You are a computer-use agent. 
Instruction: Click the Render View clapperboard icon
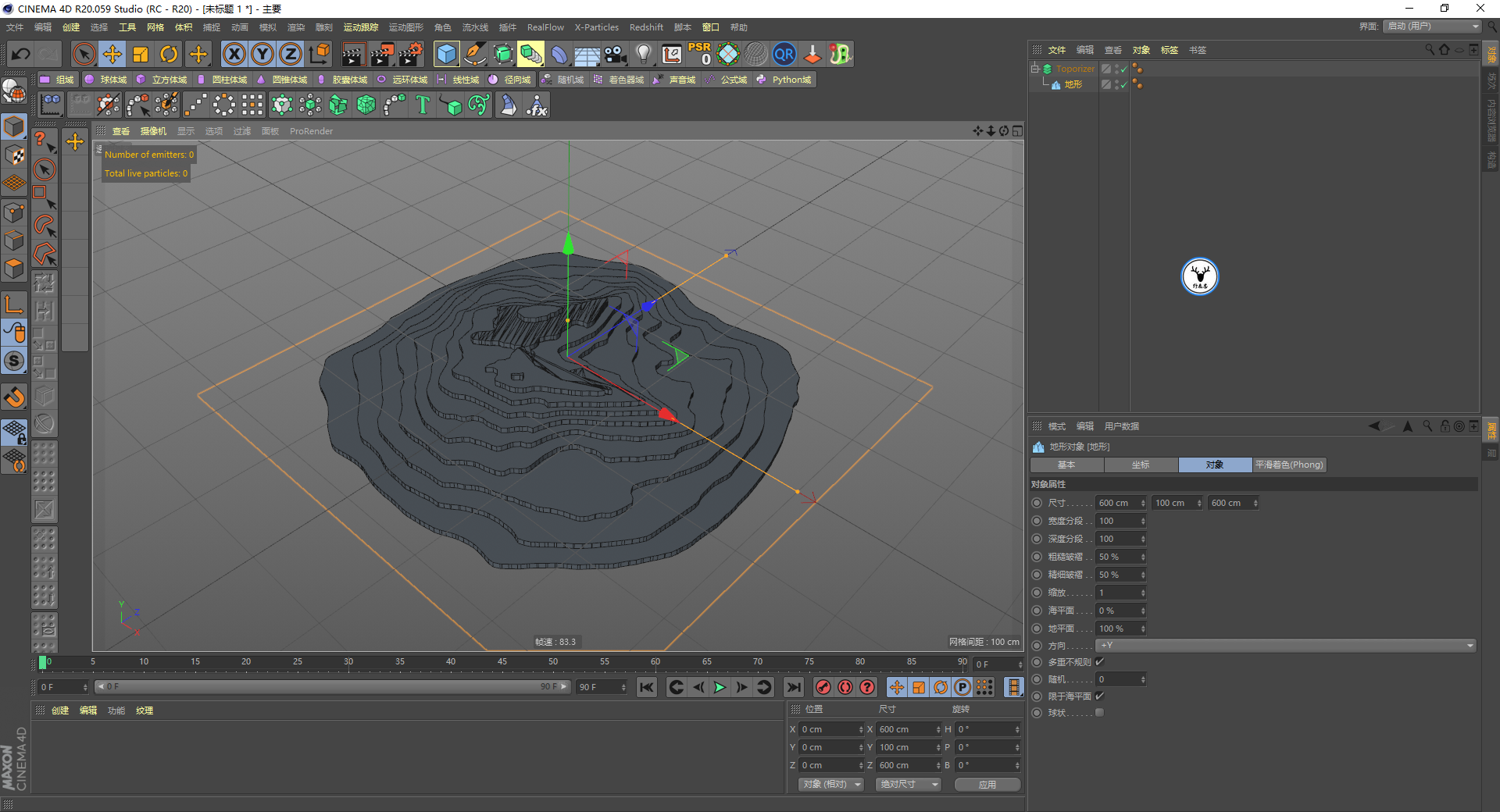pos(353,54)
